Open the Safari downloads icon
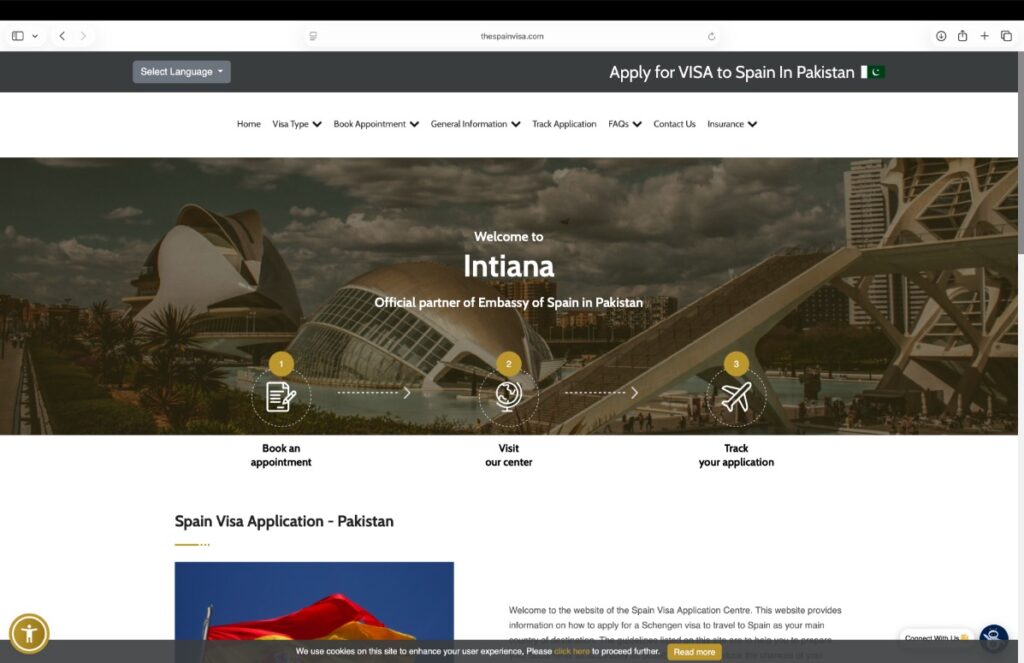The width and height of the screenshot is (1024, 663). (x=941, y=36)
